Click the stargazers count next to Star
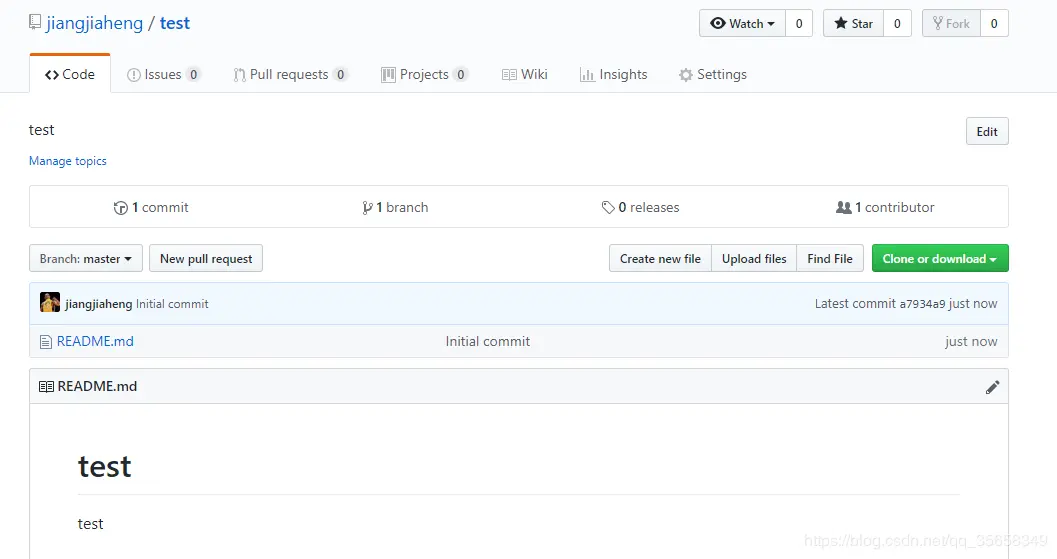 pos(897,24)
